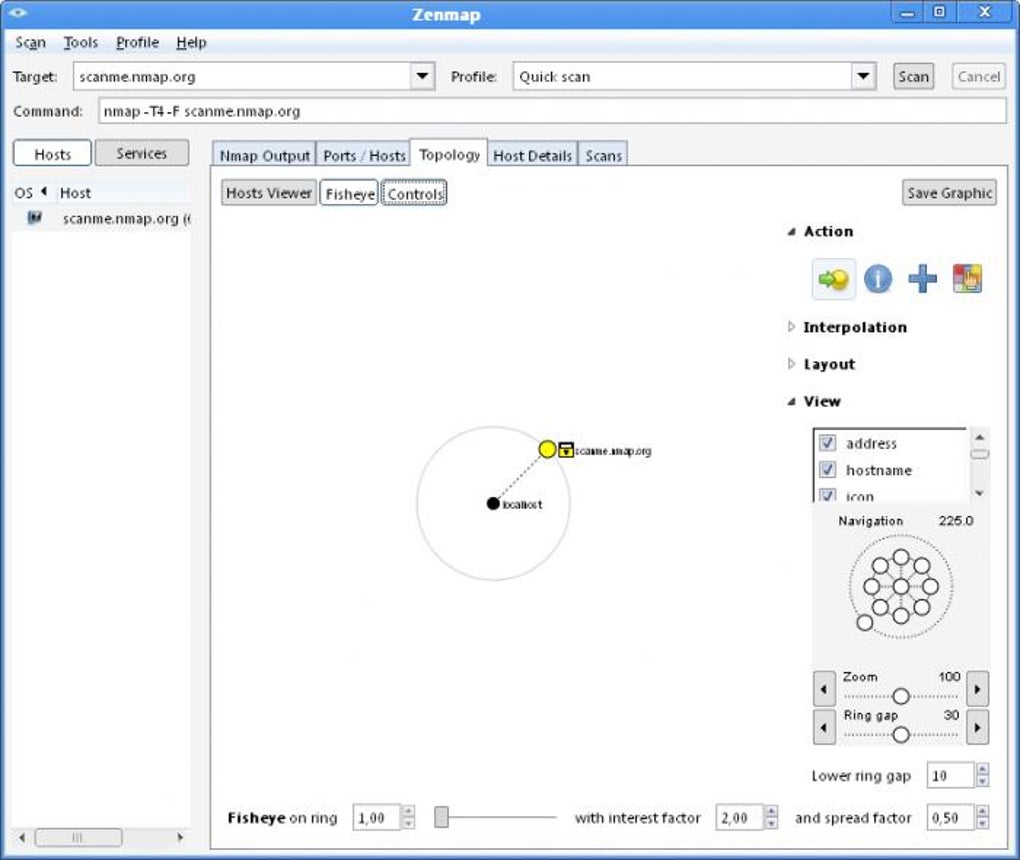Open the Profile menu
The height and width of the screenshot is (860, 1020).
[x=137, y=43]
